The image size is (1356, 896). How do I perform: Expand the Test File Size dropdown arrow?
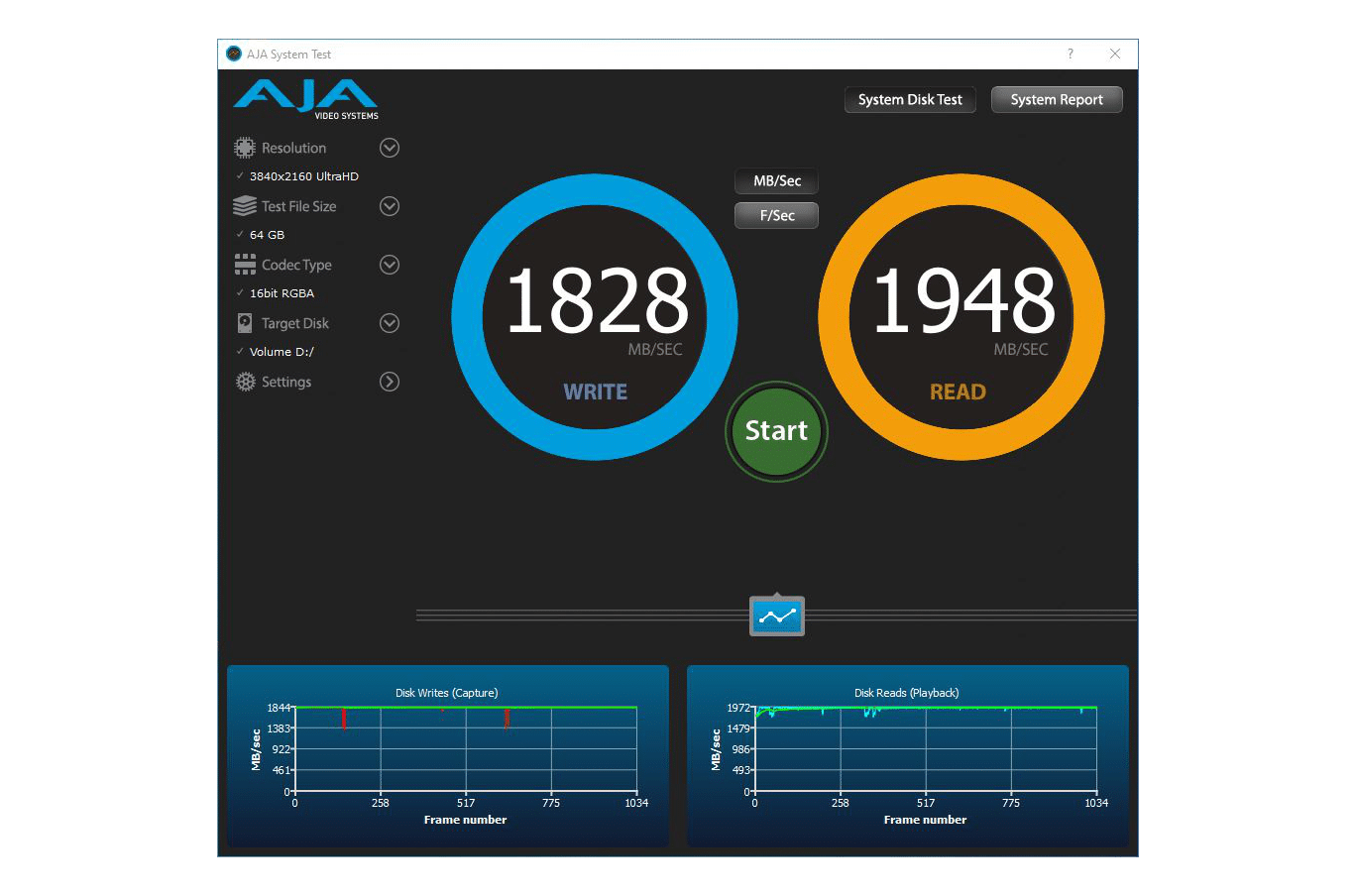pyautogui.click(x=390, y=206)
